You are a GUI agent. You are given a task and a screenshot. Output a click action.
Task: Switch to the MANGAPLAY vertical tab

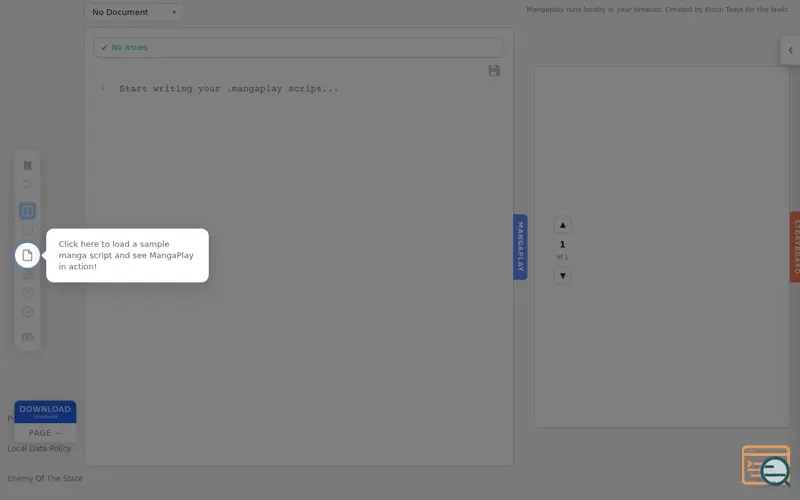click(520, 247)
